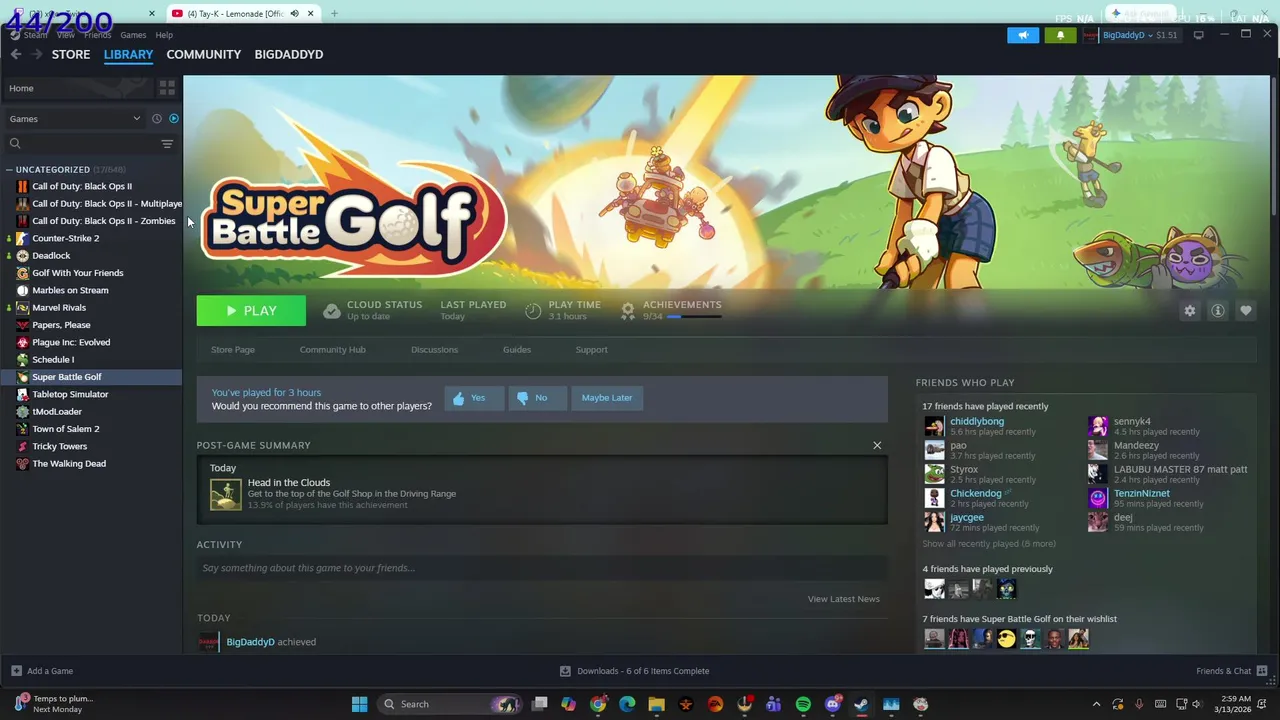1280x720 pixels.
Task: Open the Discussions link
Action: pos(434,350)
